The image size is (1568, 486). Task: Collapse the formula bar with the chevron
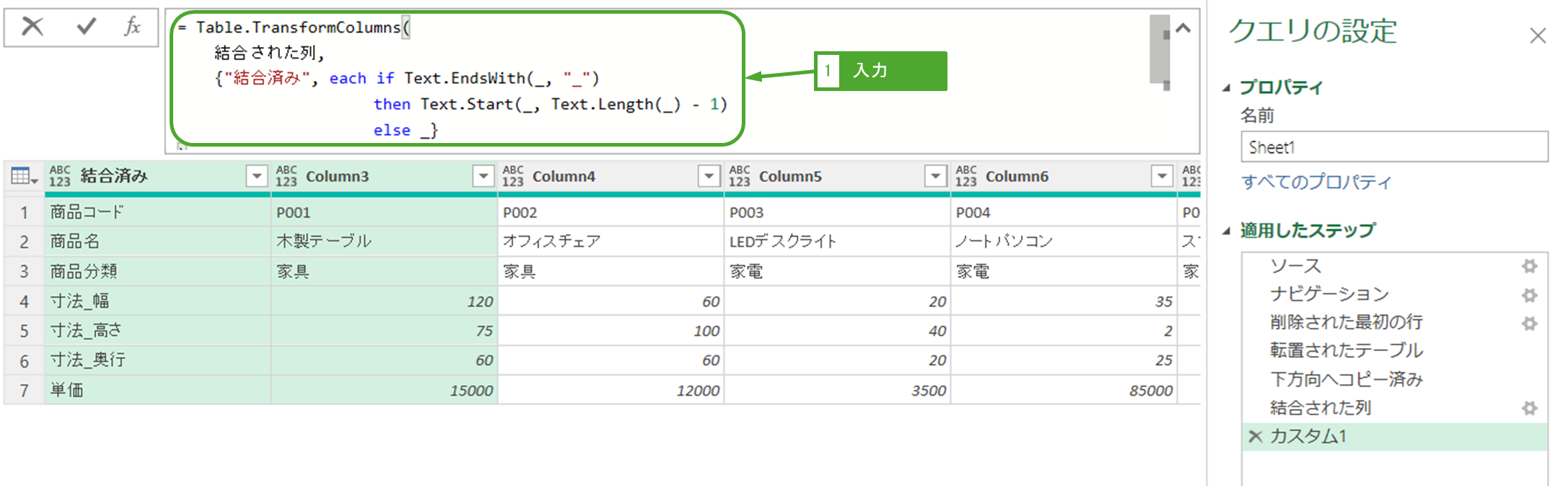coord(1183,29)
